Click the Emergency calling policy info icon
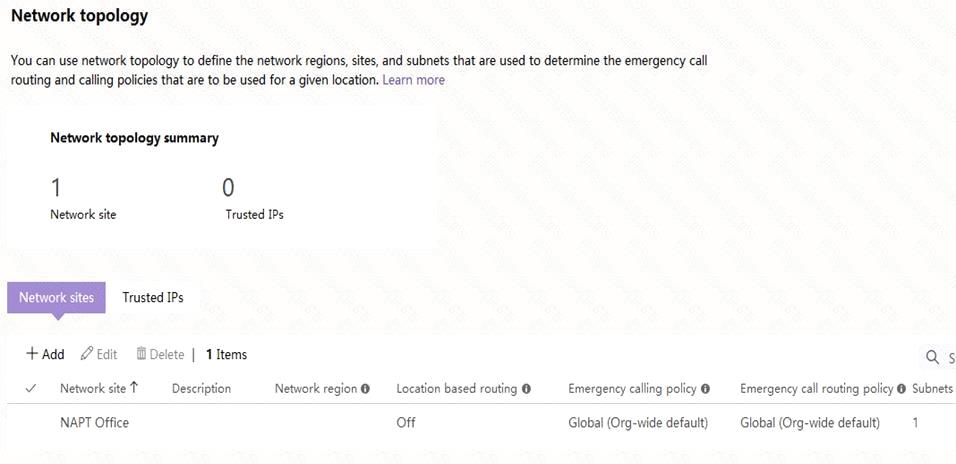 (705, 389)
